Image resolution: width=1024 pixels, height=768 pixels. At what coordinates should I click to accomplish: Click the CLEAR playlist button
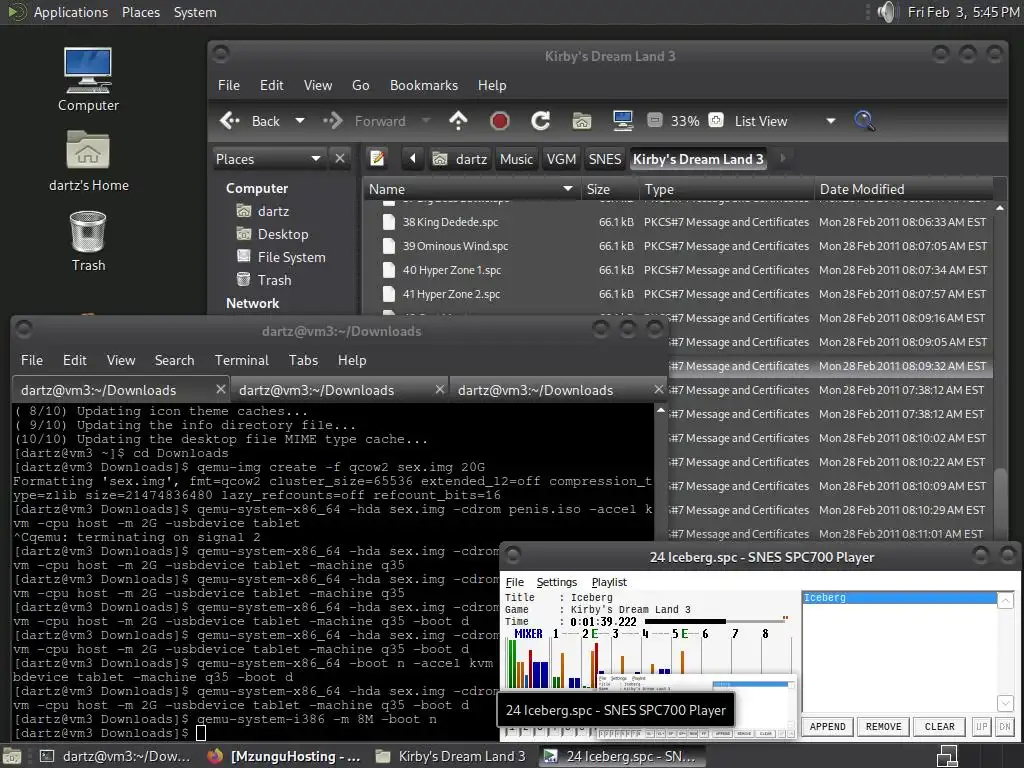pos(940,726)
